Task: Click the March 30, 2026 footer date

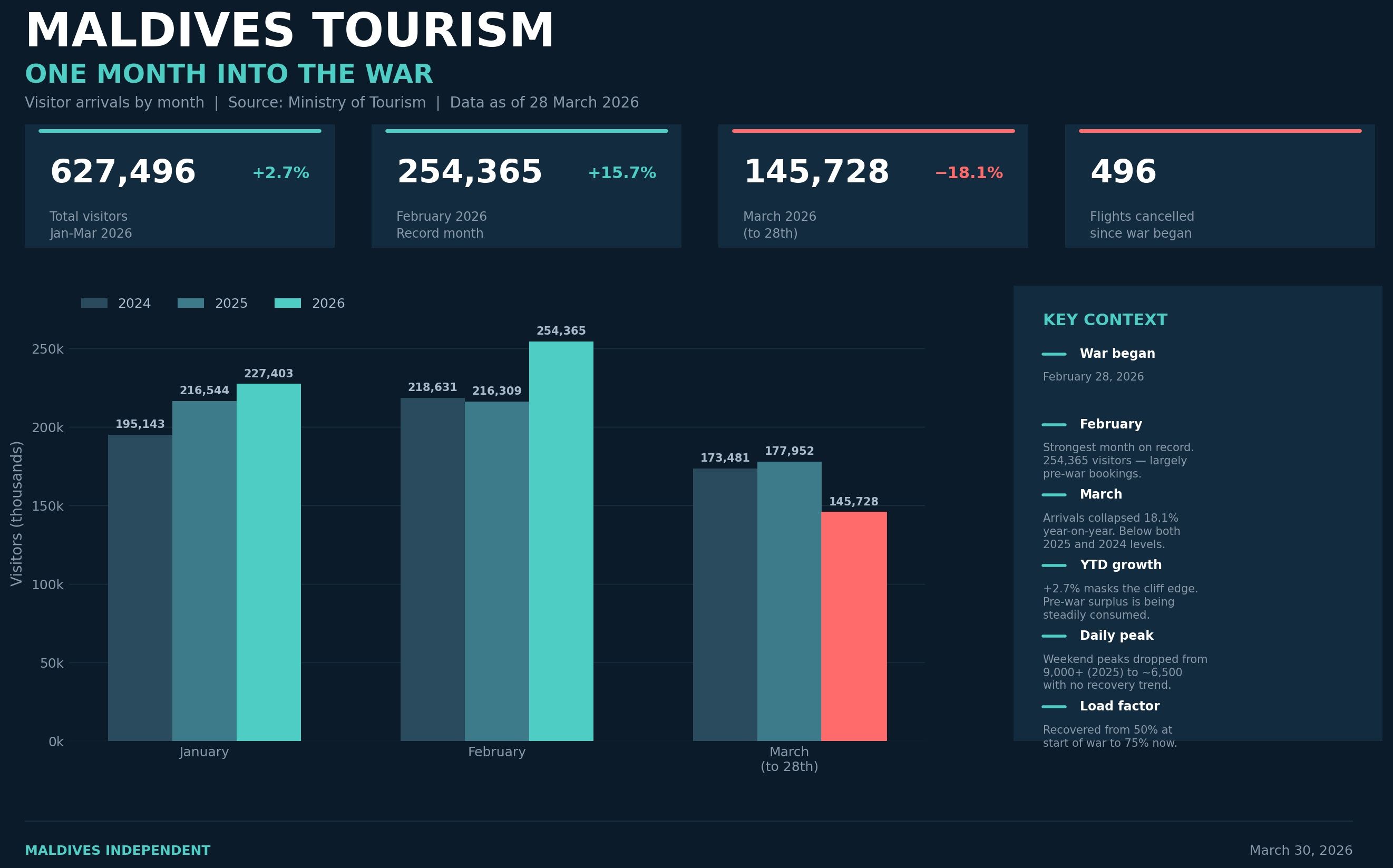Action: (x=1301, y=850)
